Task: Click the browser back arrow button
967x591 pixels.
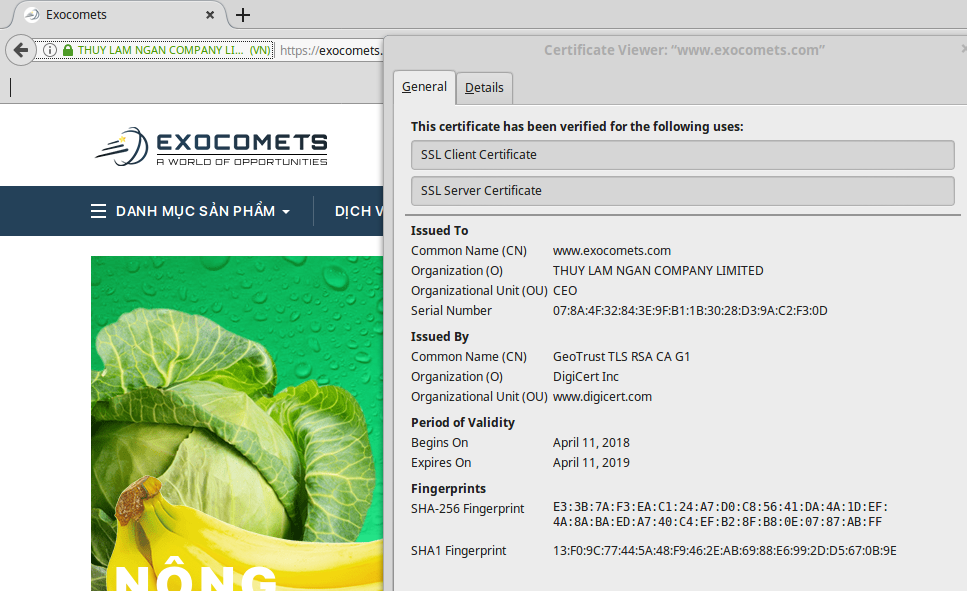Action: [21, 50]
